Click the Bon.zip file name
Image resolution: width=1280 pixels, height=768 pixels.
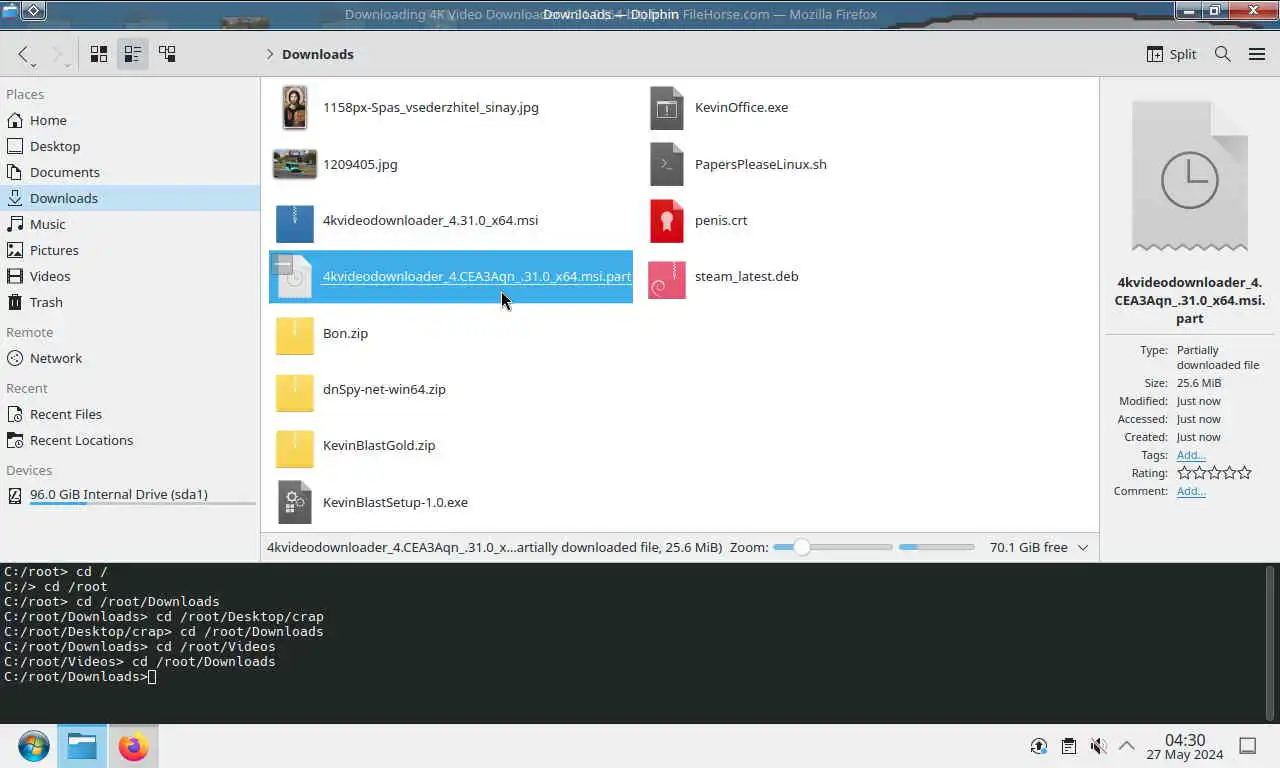pos(345,333)
